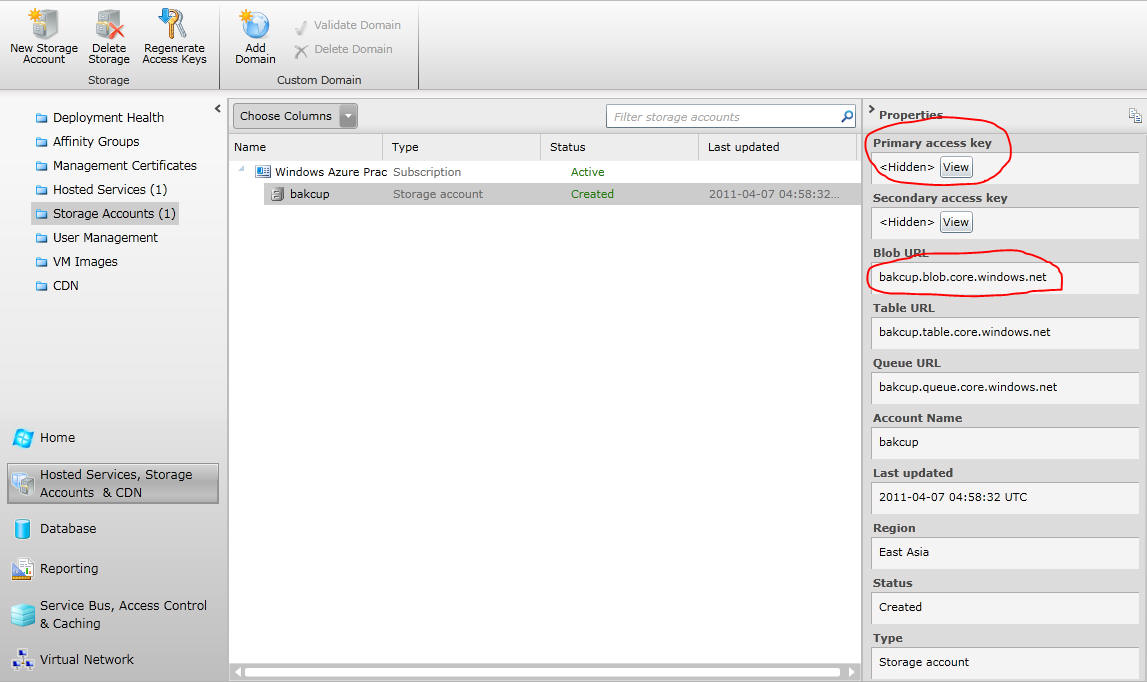Click the Created status in the bakcup row

[x=592, y=194]
